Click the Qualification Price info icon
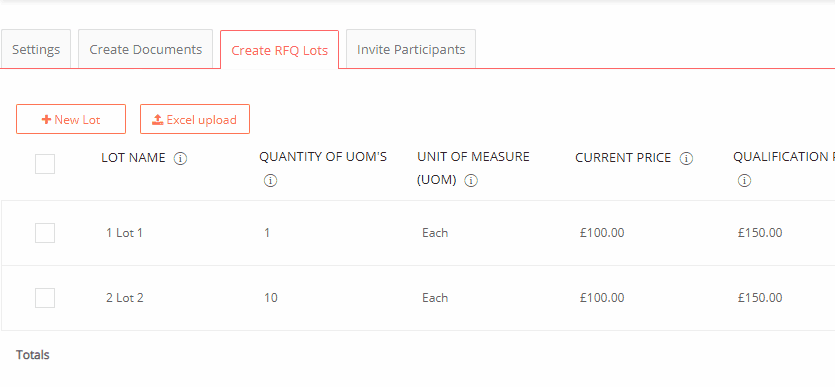835x387 pixels. pyautogui.click(x=744, y=181)
